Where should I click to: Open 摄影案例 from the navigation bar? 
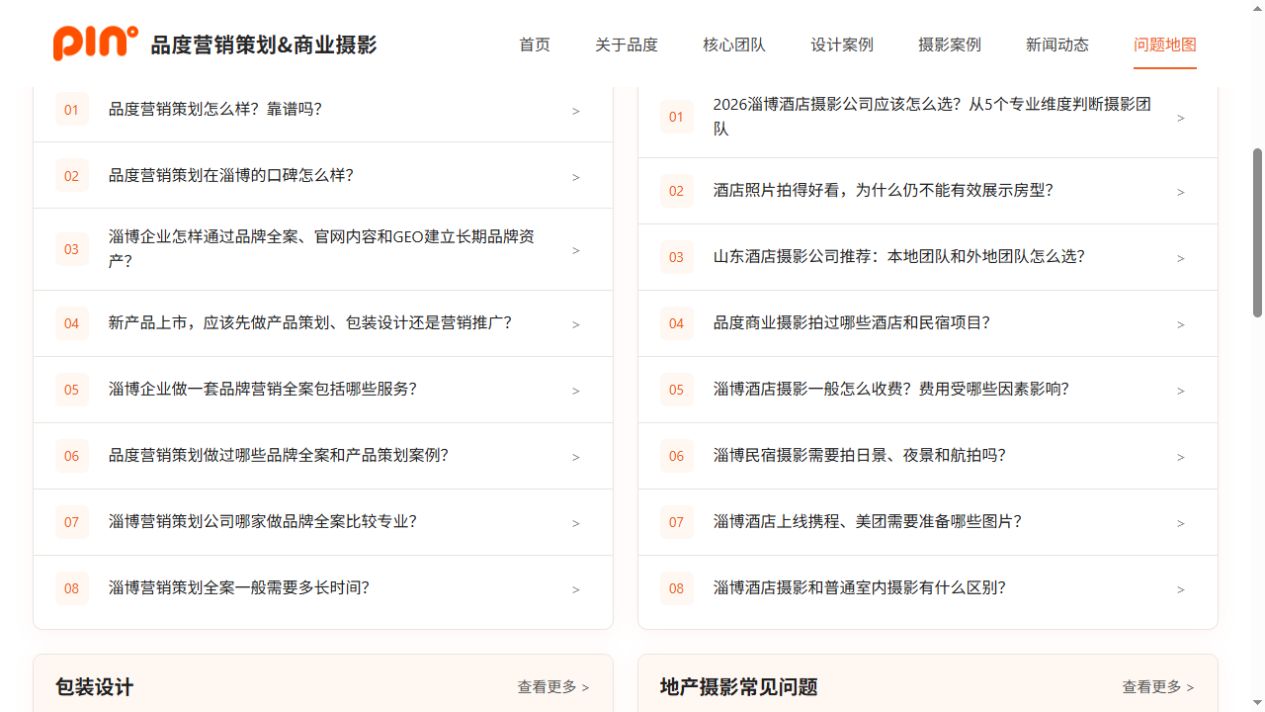click(x=950, y=45)
